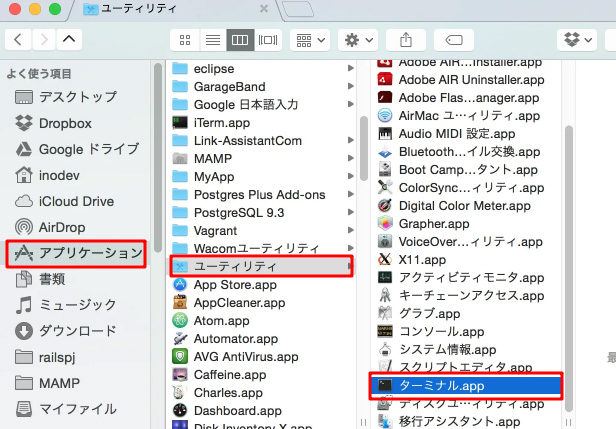Expand the PostgreSQL 9.3 folder arrow

click(350, 212)
